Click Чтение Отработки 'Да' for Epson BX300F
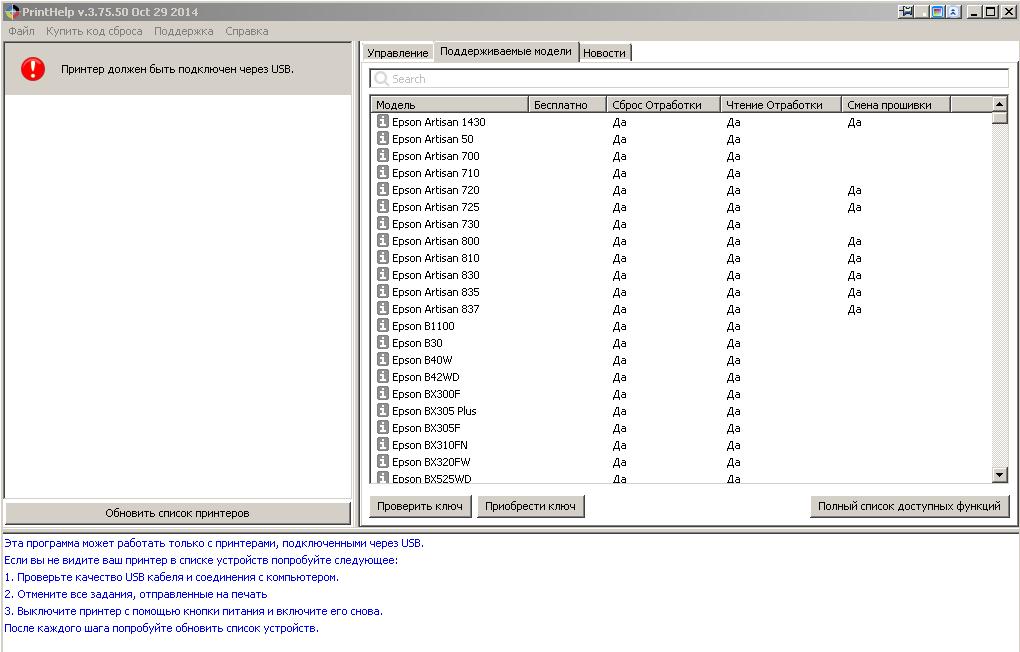Viewport: 1020px width, 652px height. pos(733,394)
